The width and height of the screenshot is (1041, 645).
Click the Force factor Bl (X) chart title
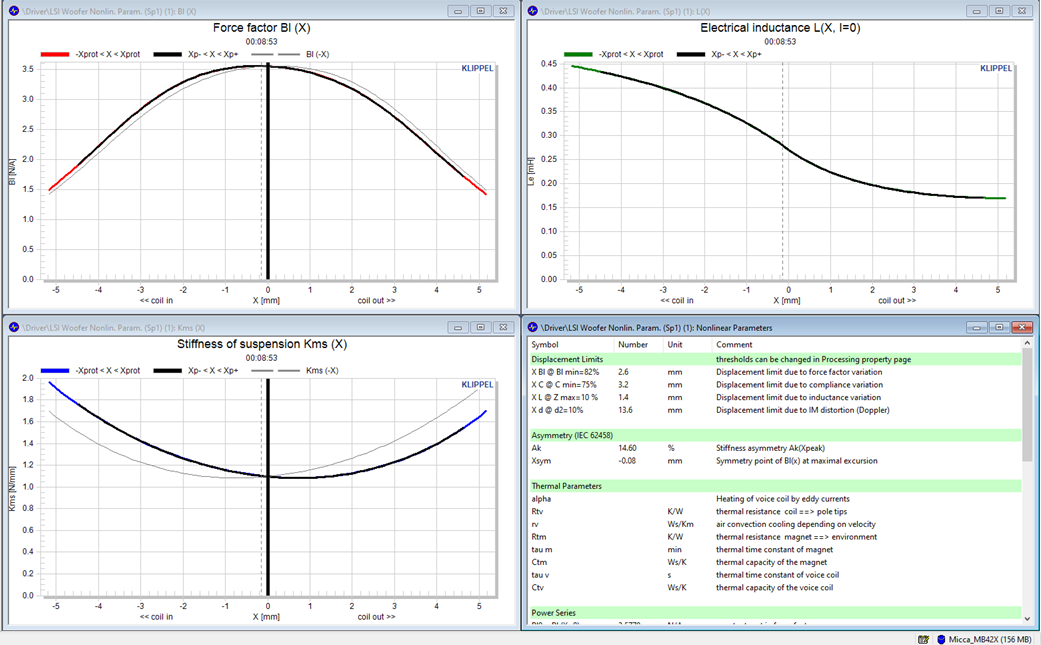[262, 28]
